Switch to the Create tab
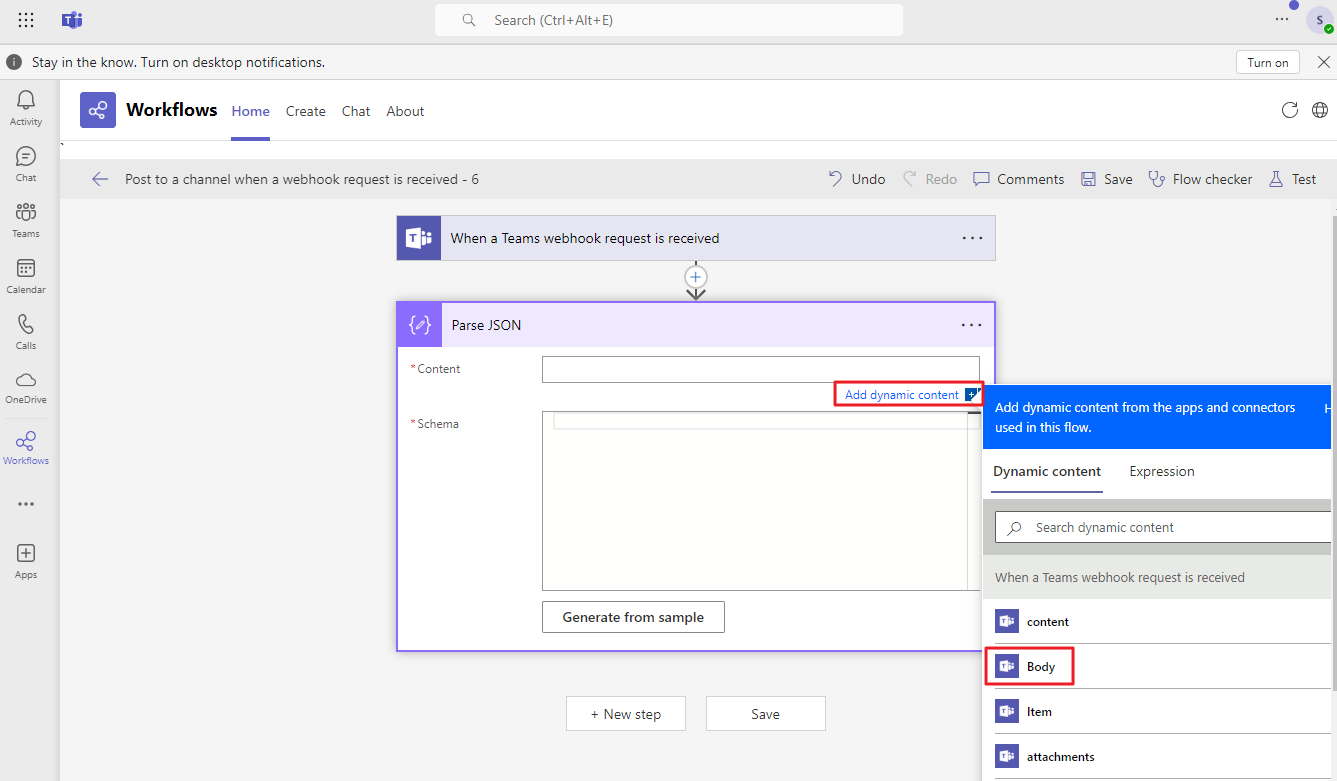The image size is (1337, 781). click(306, 111)
